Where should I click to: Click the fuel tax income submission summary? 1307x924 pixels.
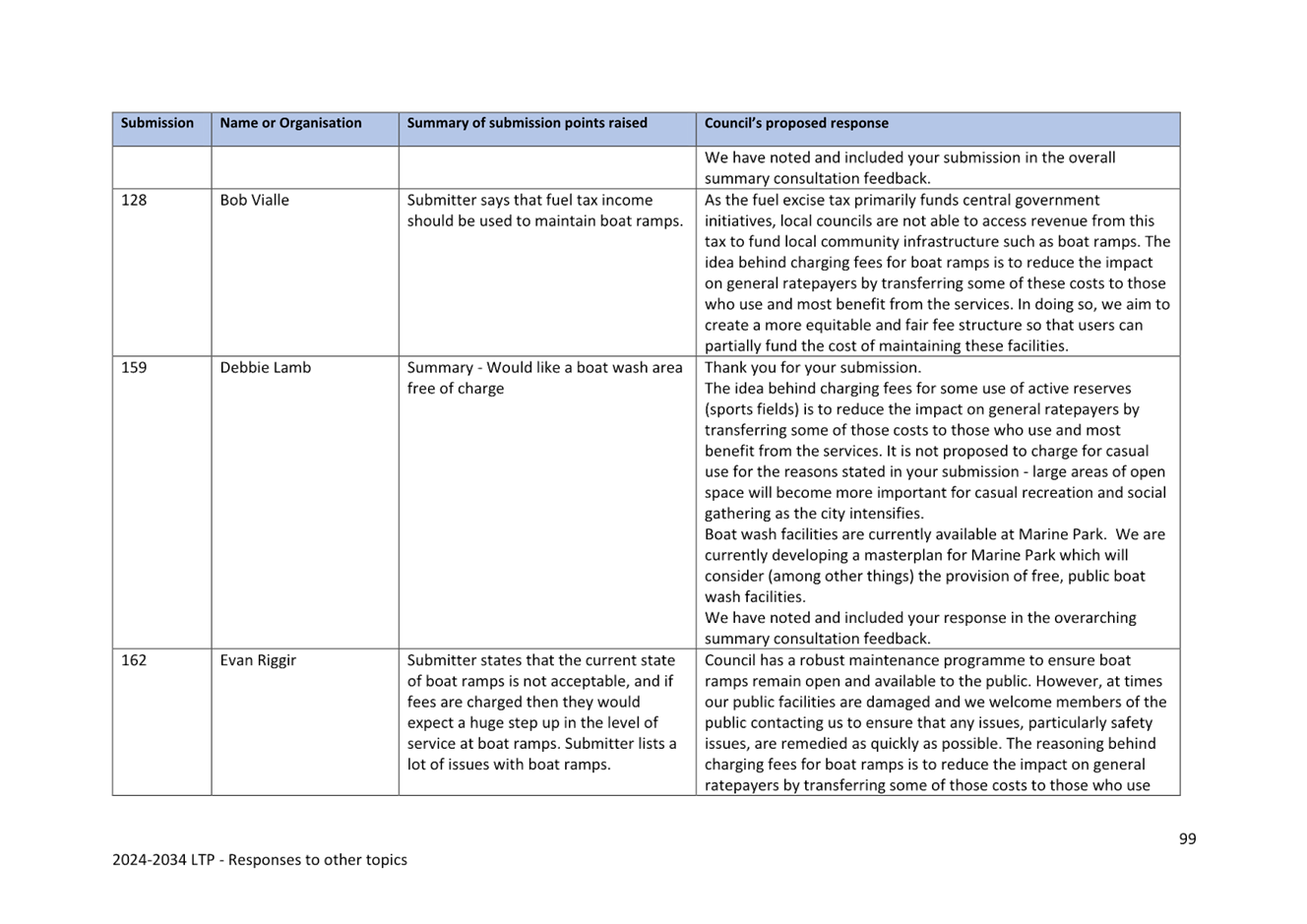(x=544, y=211)
